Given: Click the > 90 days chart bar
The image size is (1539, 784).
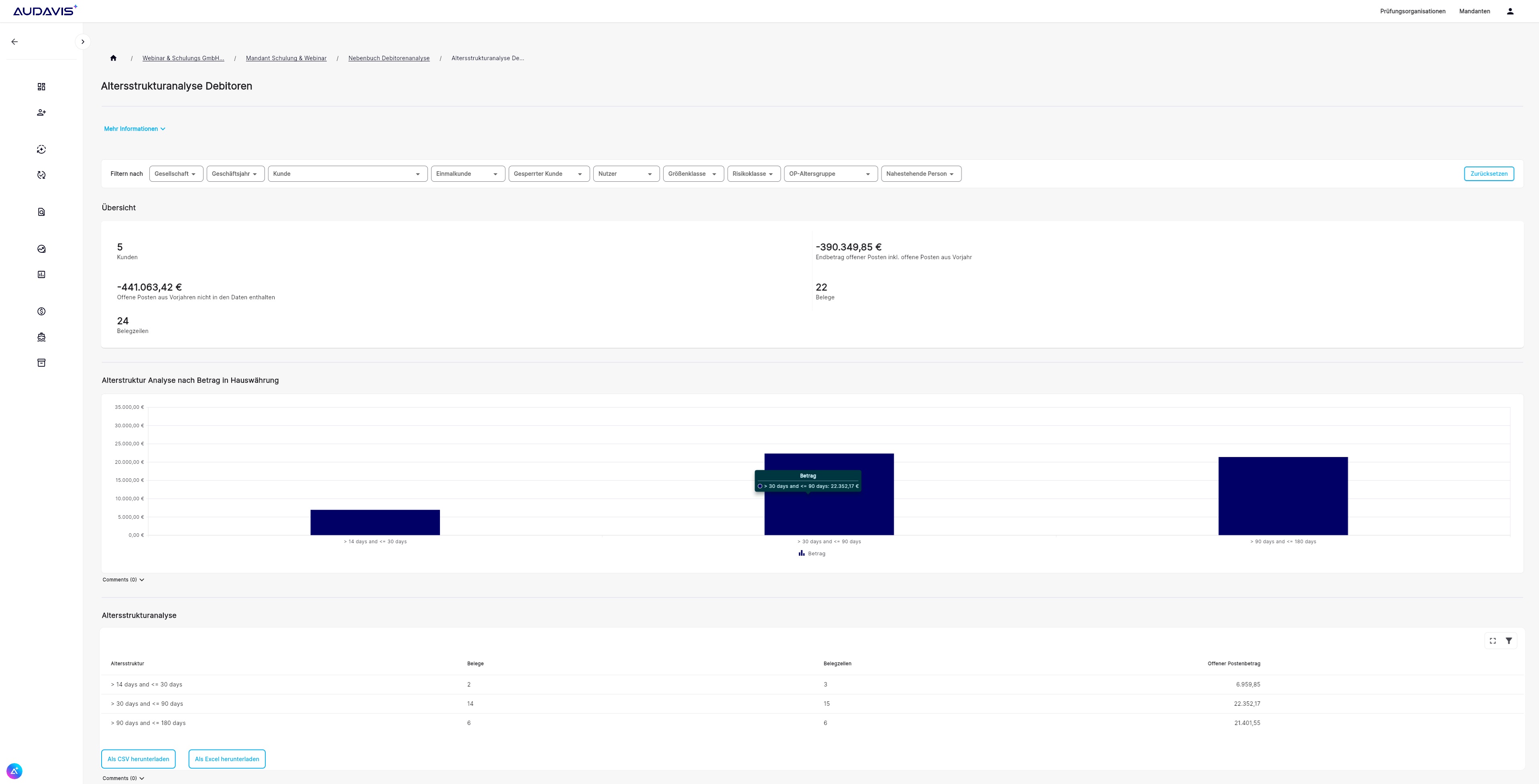Looking at the screenshot, I should point(1282,496).
